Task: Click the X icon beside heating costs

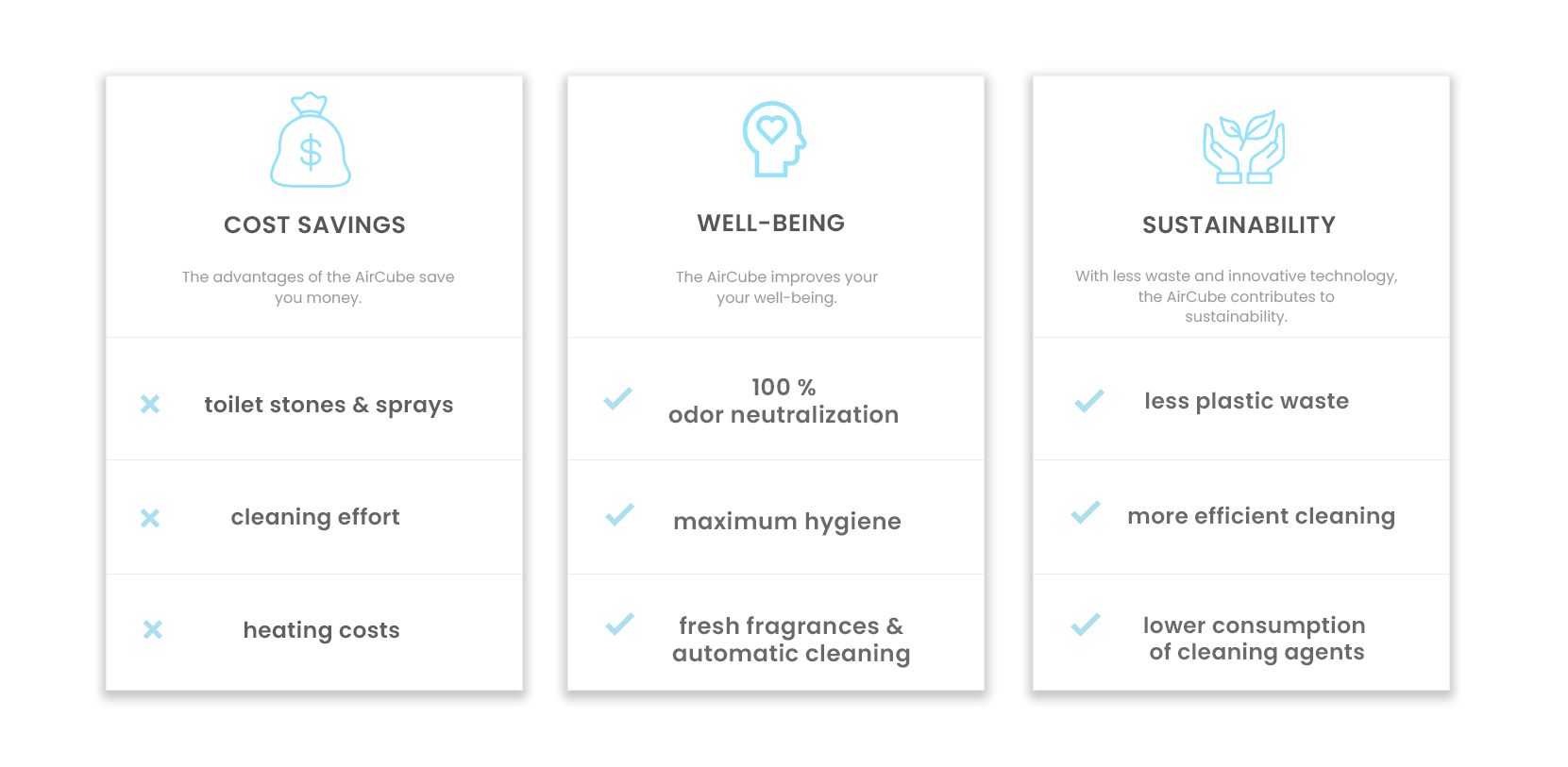Action: (x=153, y=629)
